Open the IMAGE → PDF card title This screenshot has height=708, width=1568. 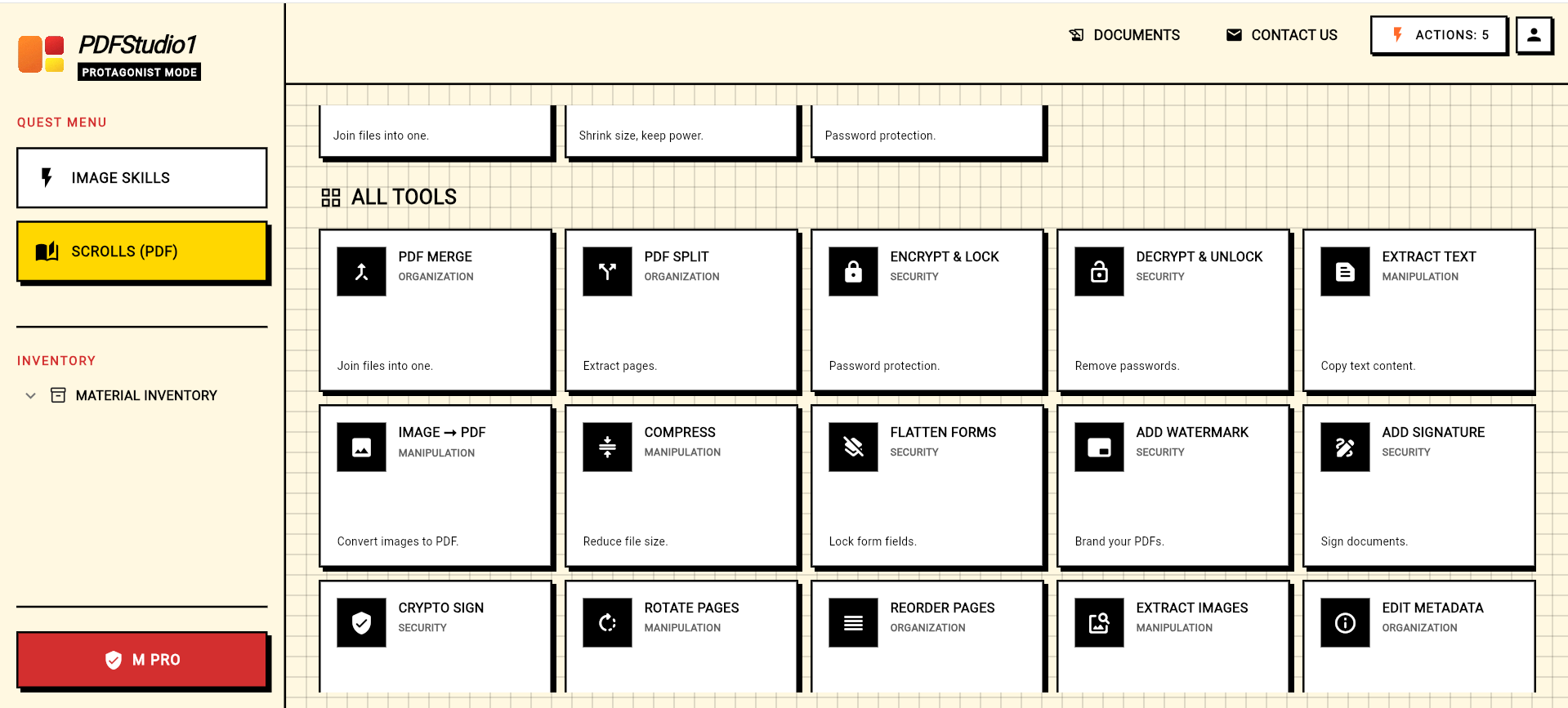(x=442, y=432)
